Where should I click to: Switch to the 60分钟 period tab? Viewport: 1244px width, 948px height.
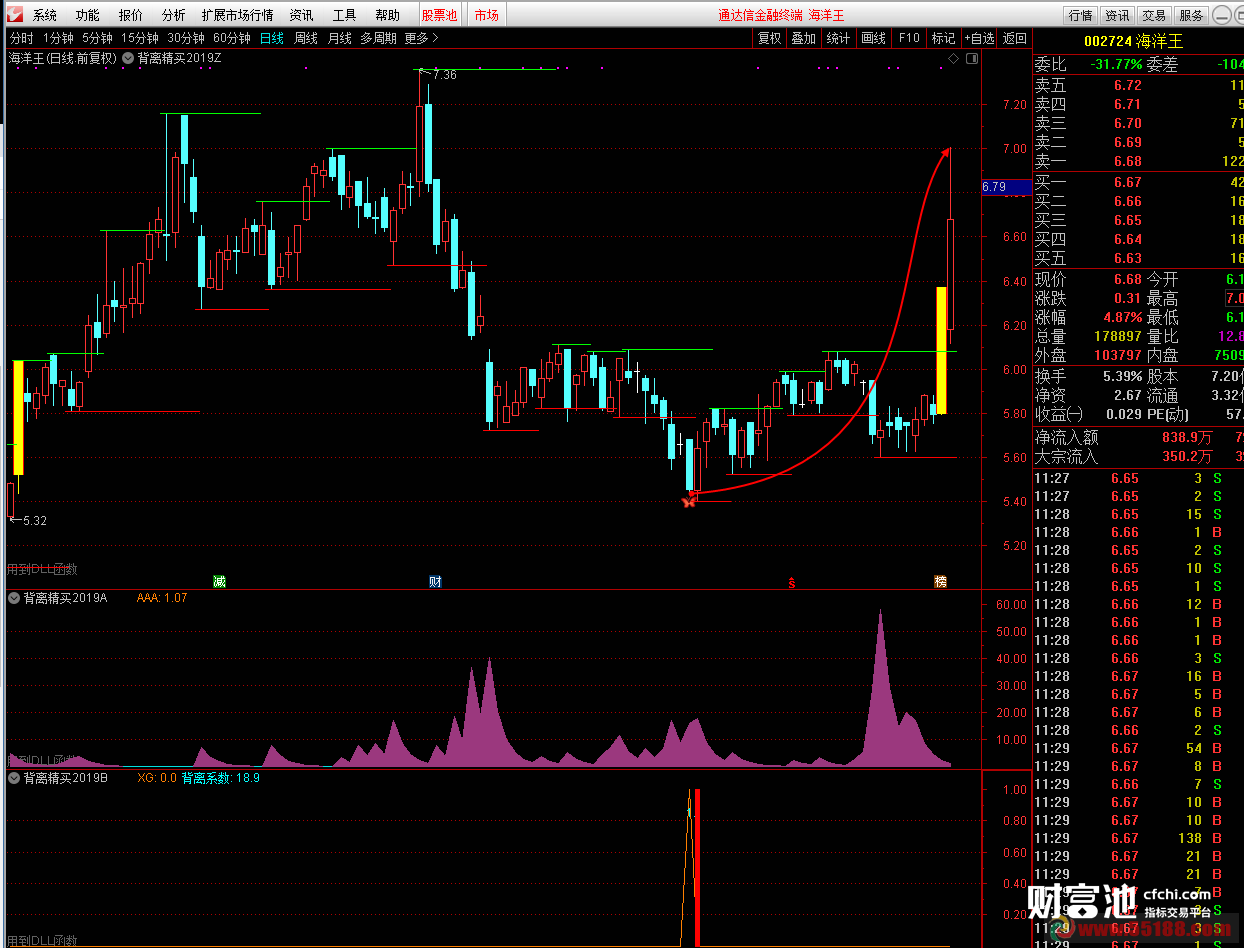pyautogui.click(x=231, y=38)
